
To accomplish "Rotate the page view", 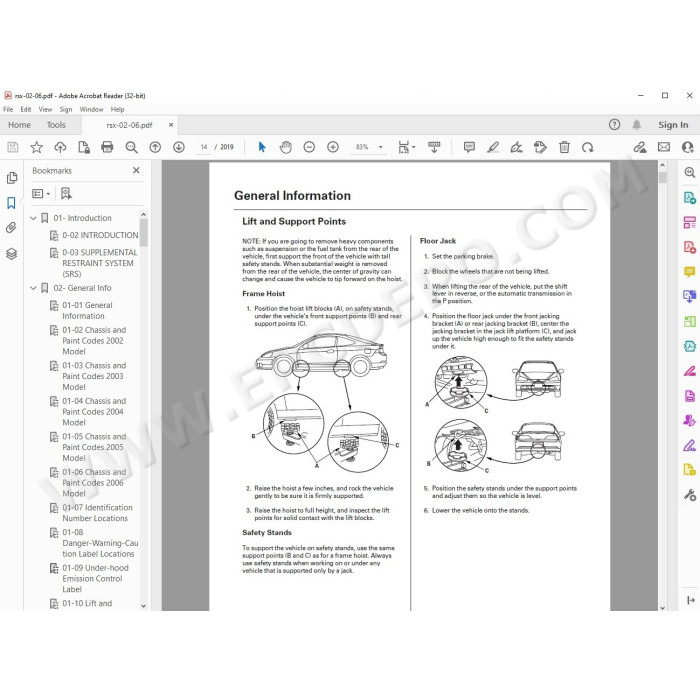I will point(588,147).
